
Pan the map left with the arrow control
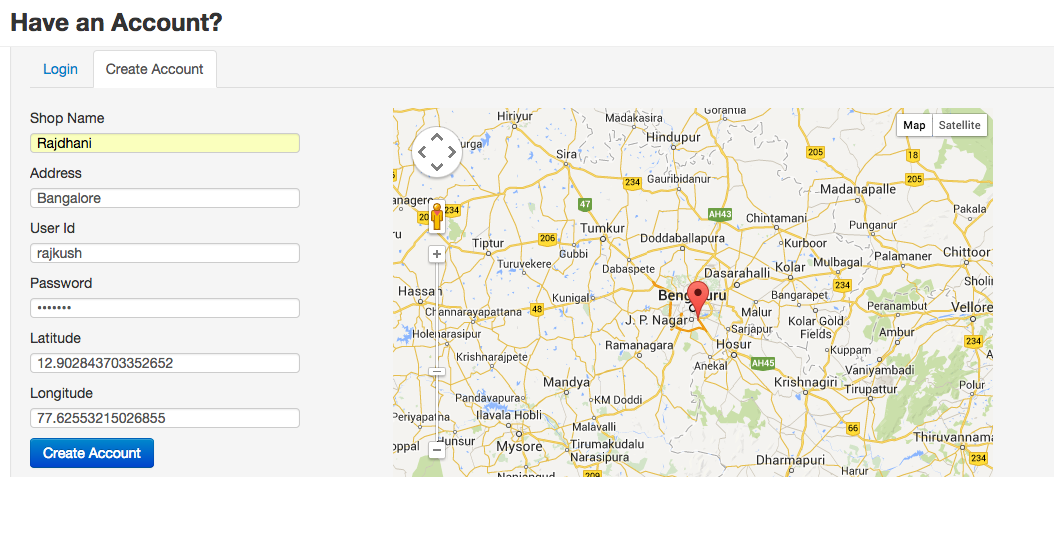[422, 152]
